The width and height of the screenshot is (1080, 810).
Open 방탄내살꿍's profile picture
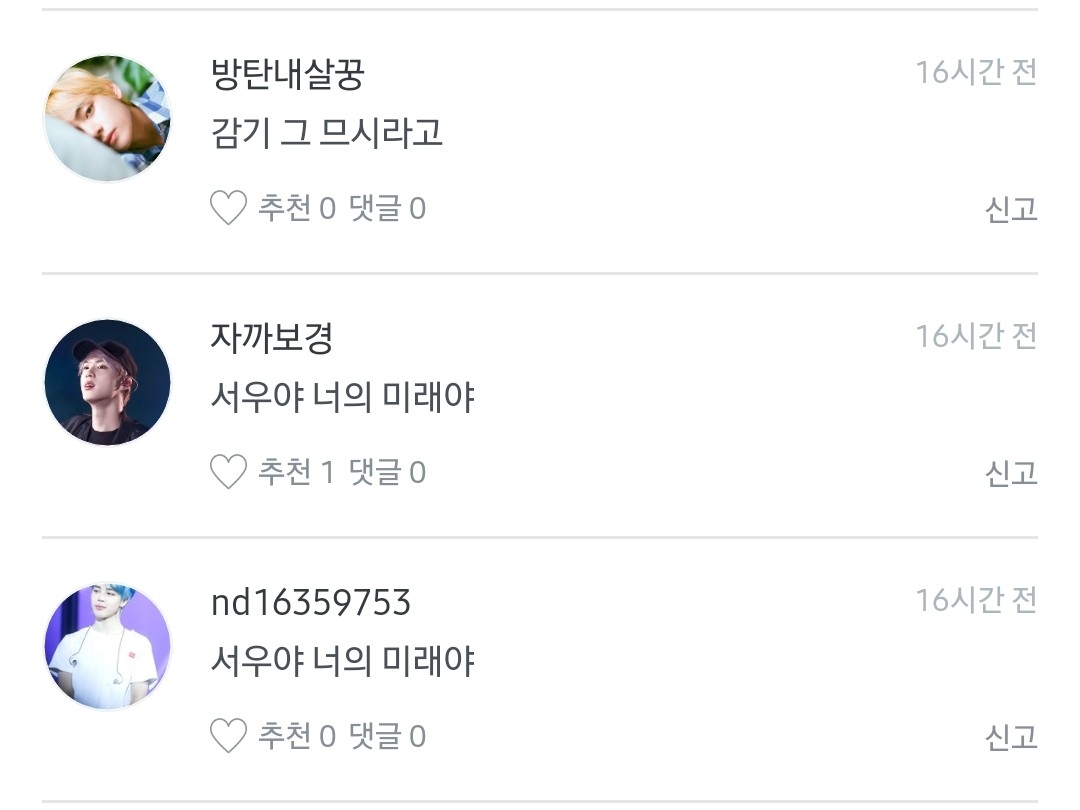click(x=108, y=118)
